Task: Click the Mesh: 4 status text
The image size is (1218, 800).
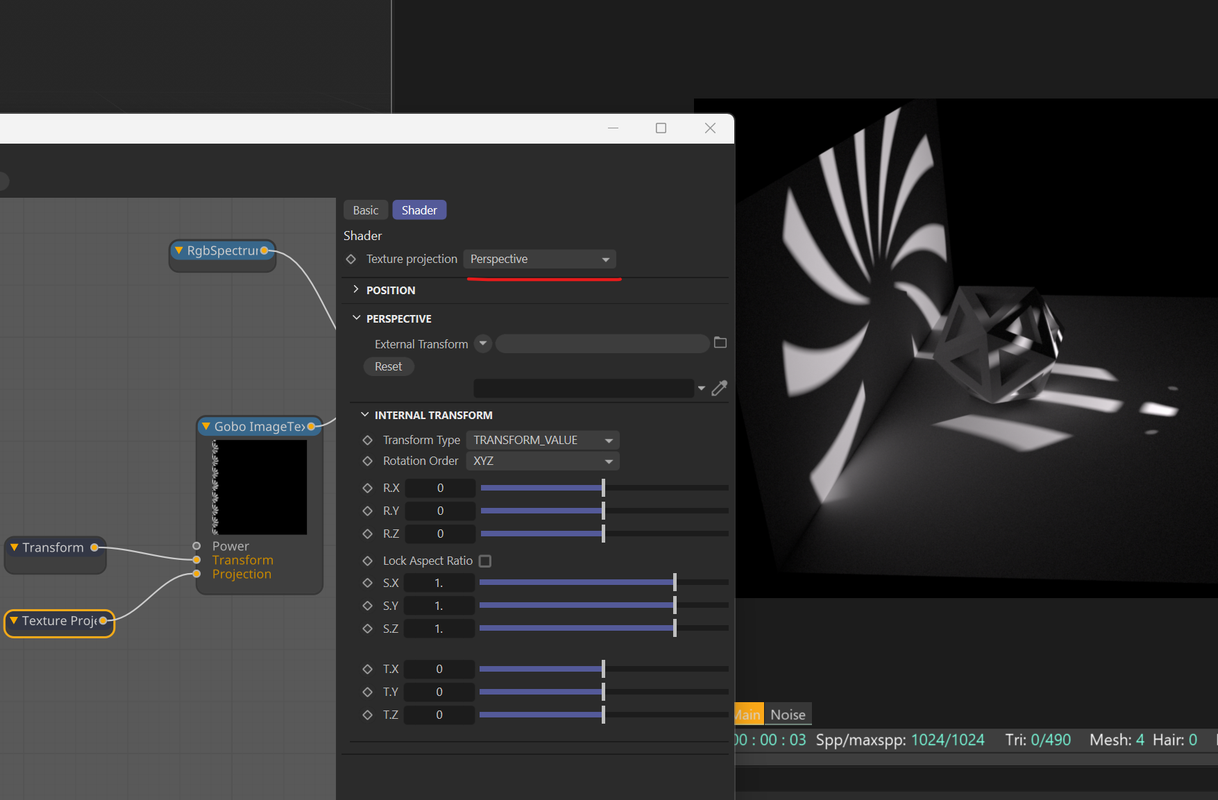Action: (x=1117, y=740)
